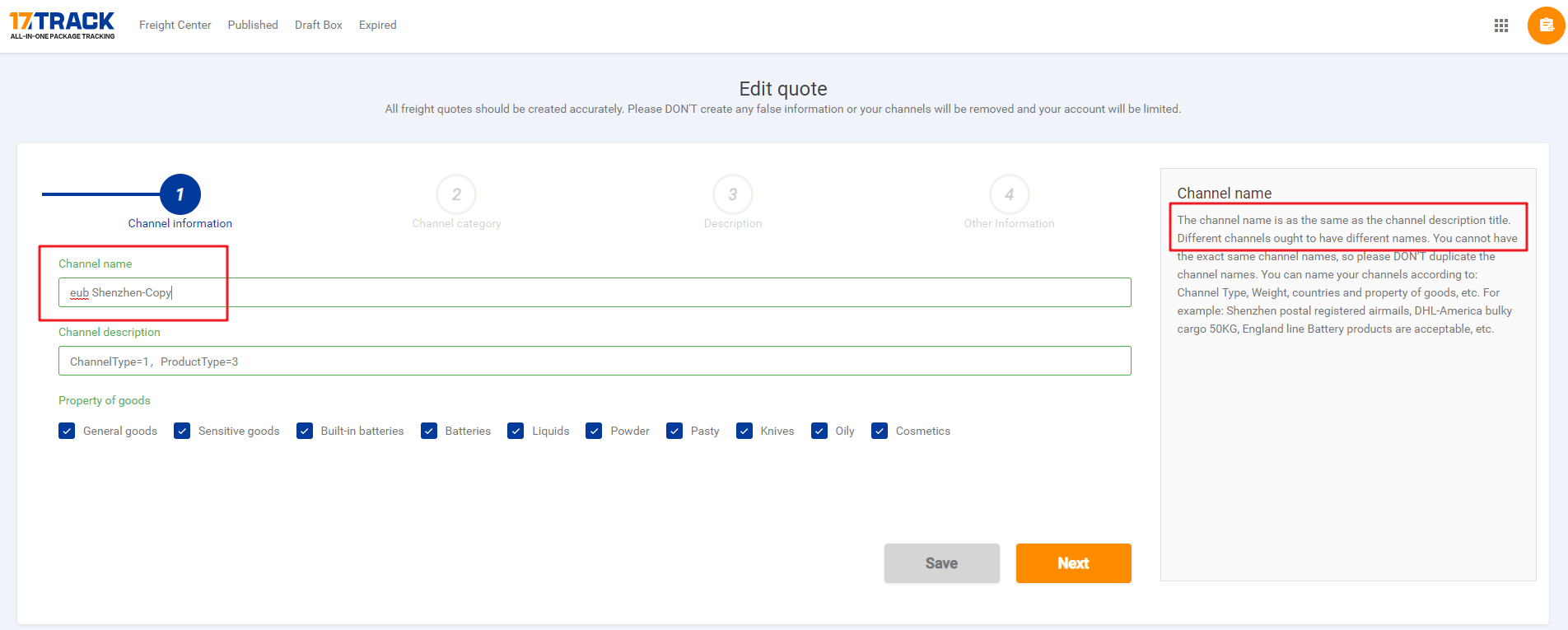Click the orange clipboard account icon
This screenshot has width=1568, height=630.
click(x=1546, y=26)
